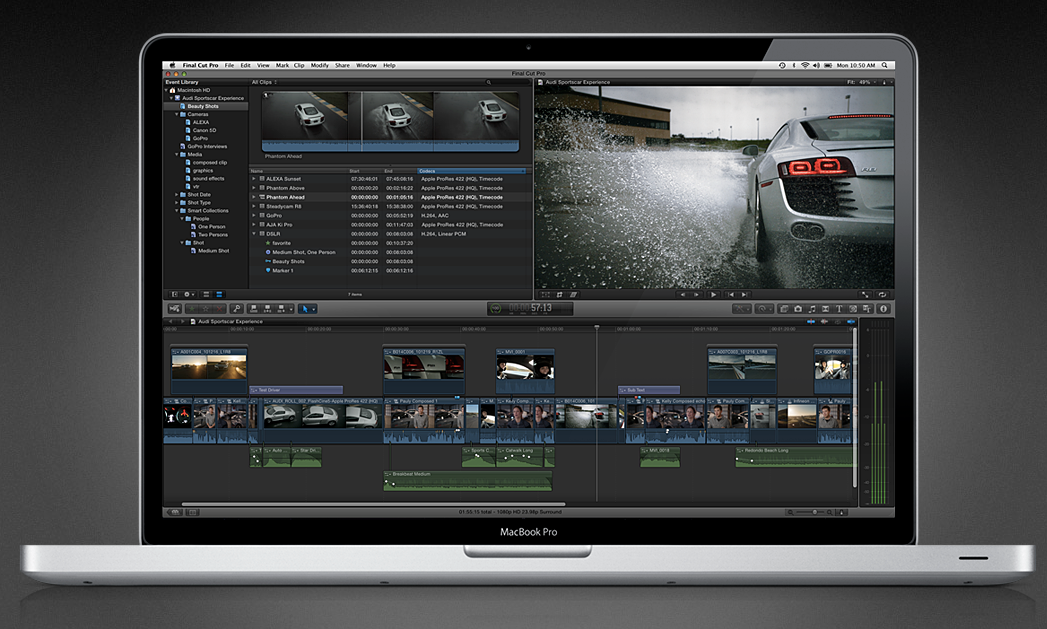Click the Append clip edit button
The width and height of the screenshot is (1047, 629).
pyautogui.click(x=281, y=308)
